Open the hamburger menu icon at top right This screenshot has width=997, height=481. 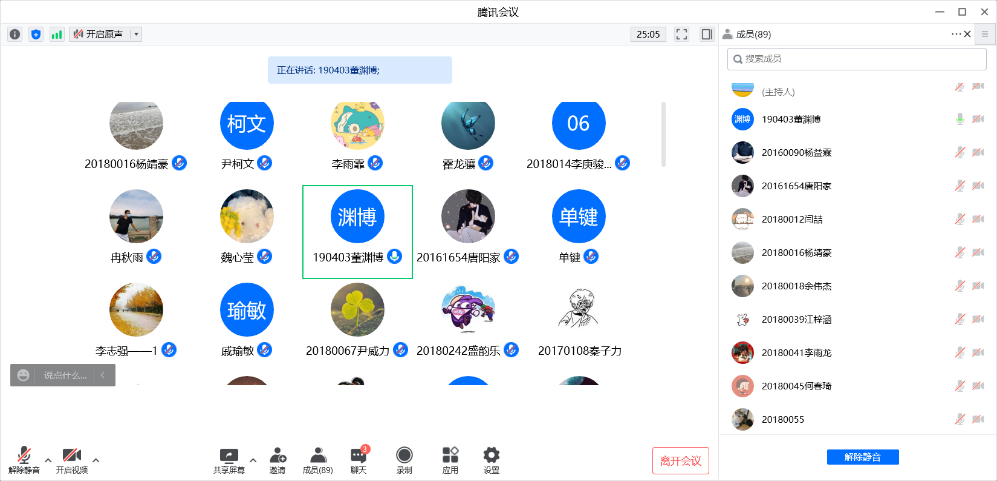coord(985,34)
